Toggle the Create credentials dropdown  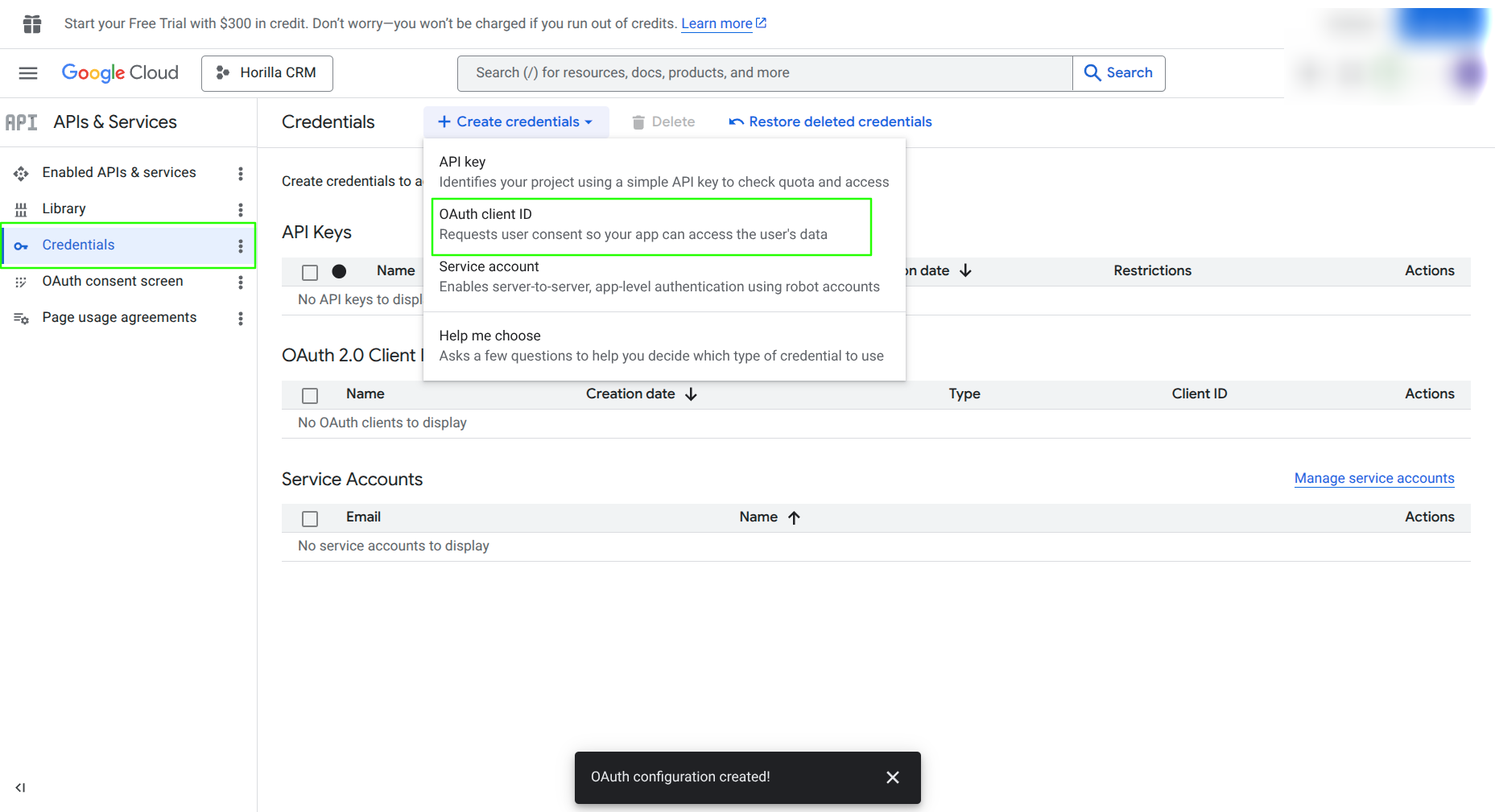click(x=516, y=122)
